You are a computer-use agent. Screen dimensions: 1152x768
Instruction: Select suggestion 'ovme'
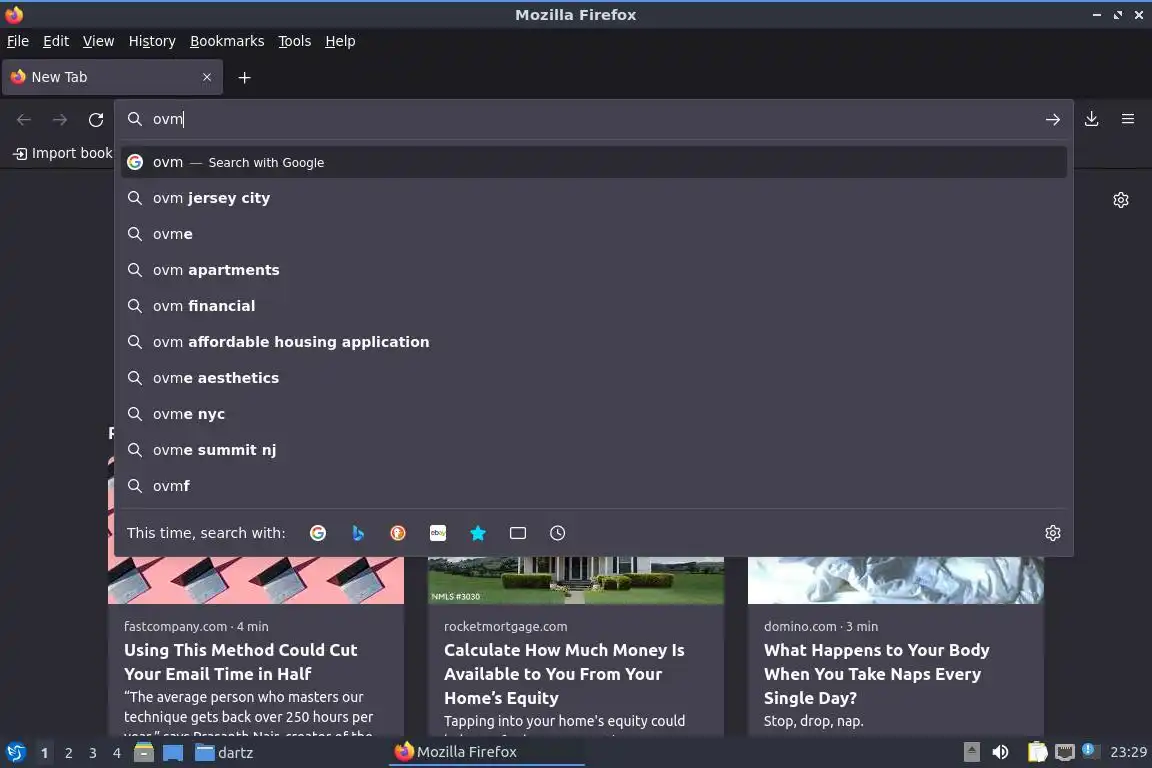tap(594, 234)
